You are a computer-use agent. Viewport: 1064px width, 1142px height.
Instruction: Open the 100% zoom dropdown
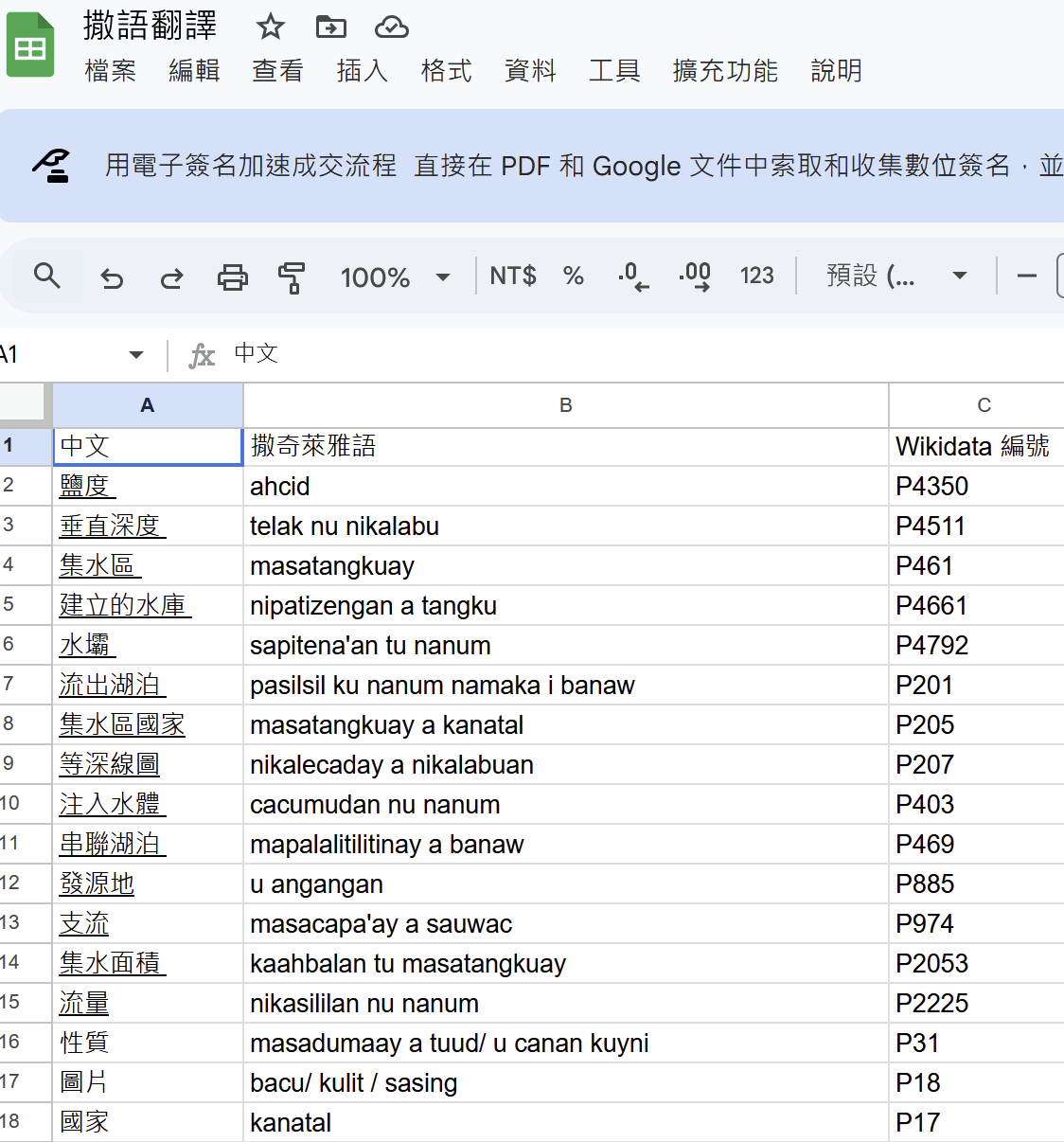click(x=395, y=277)
